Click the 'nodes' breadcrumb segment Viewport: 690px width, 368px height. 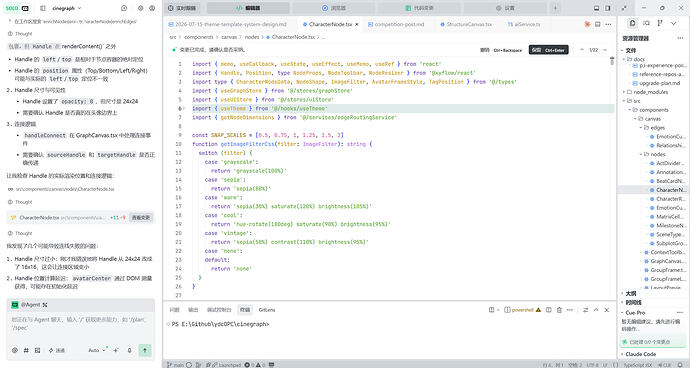[x=252, y=37]
